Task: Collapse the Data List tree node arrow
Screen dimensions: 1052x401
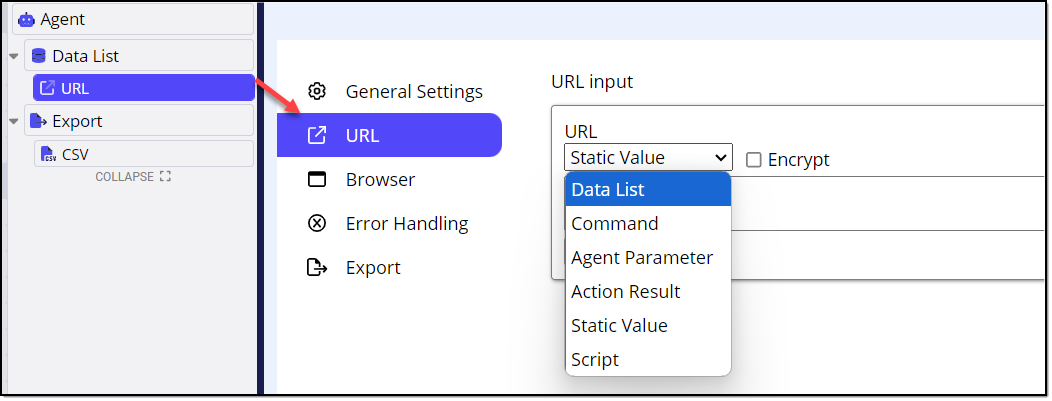Action: coord(13,56)
